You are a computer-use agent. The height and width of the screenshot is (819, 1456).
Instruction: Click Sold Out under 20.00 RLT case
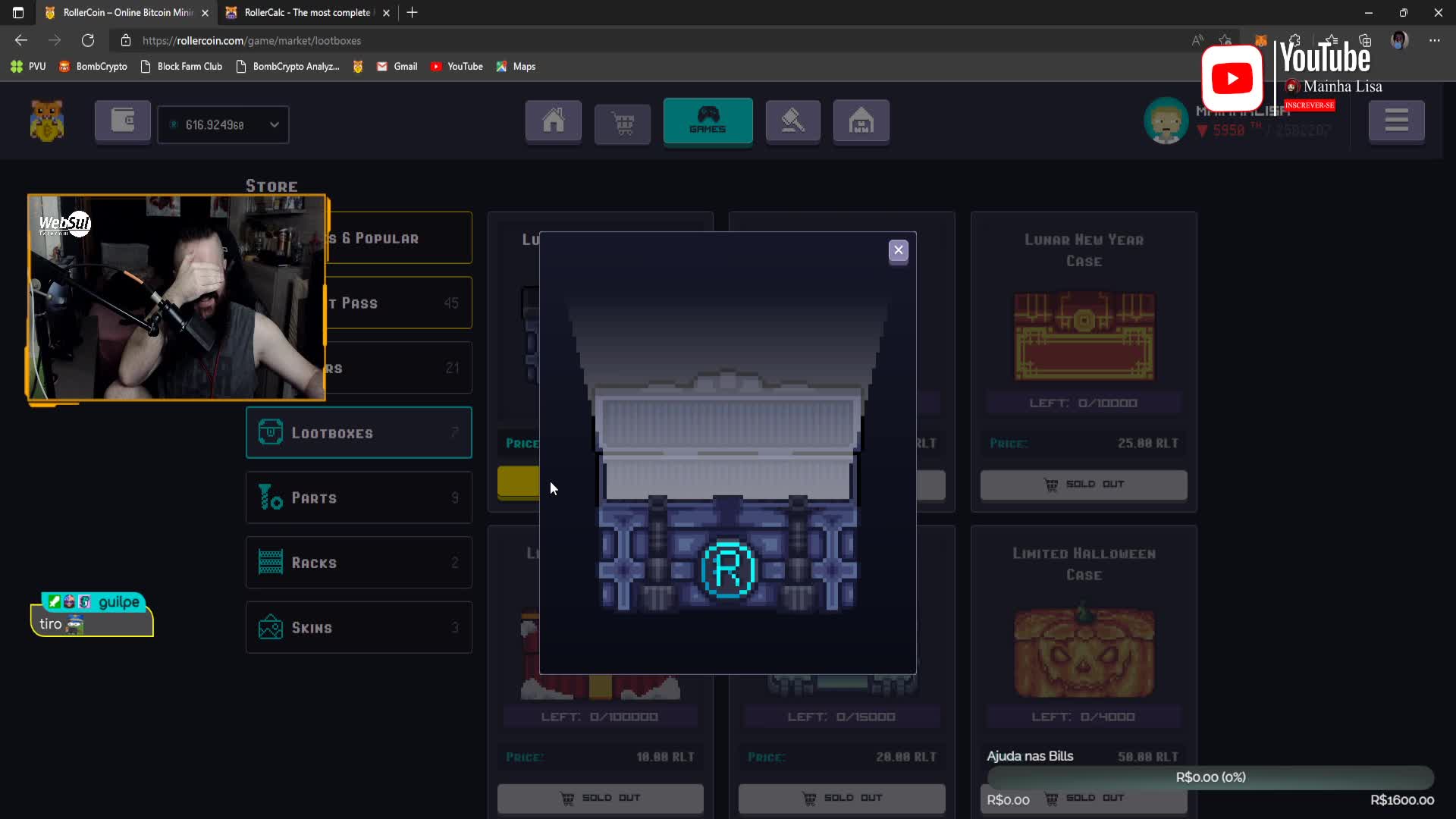842,798
